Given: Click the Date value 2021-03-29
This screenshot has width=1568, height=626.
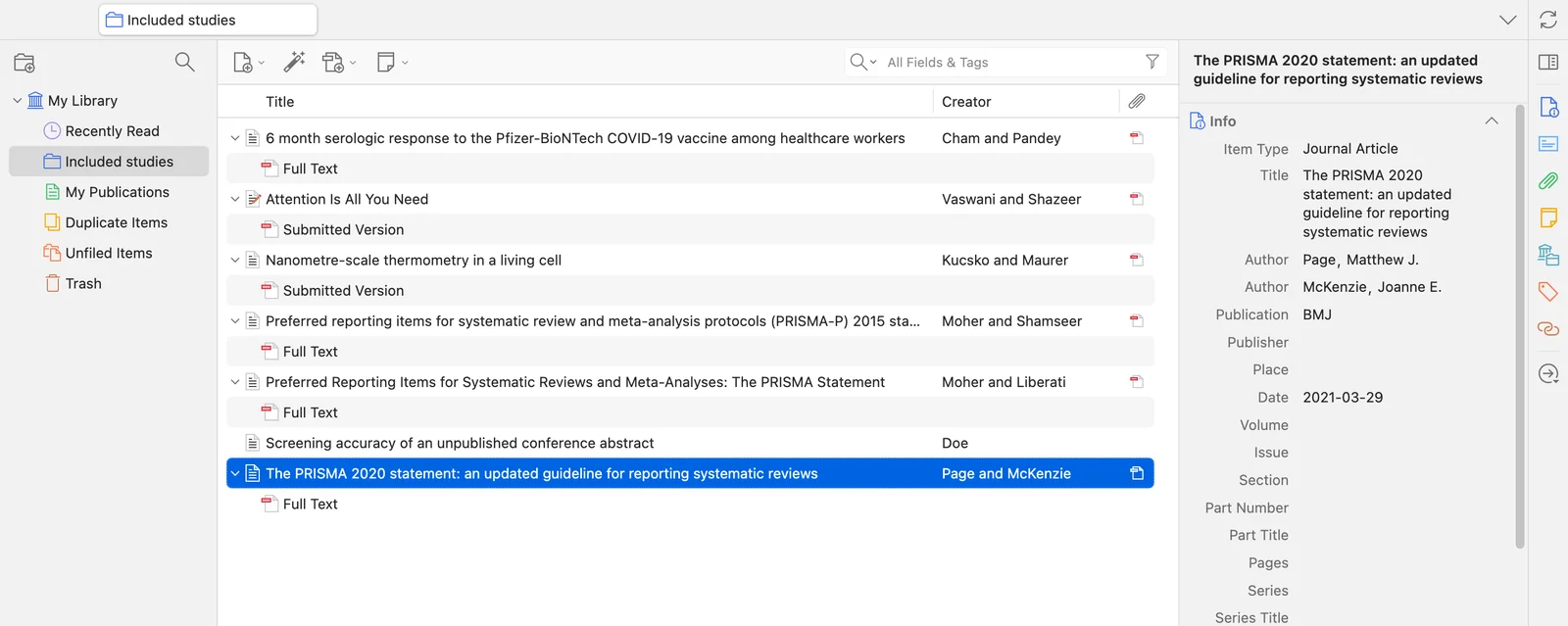Looking at the screenshot, I should click(1343, 398).
